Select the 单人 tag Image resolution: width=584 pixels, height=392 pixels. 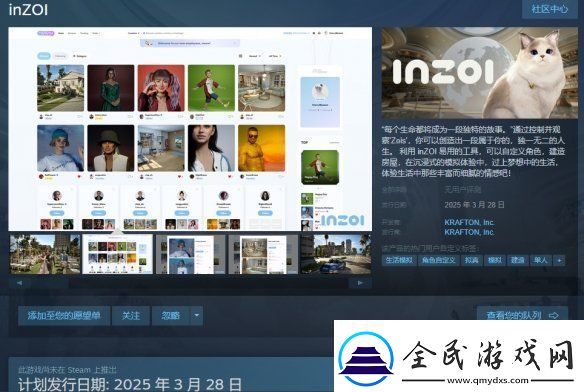pos(540,260)
